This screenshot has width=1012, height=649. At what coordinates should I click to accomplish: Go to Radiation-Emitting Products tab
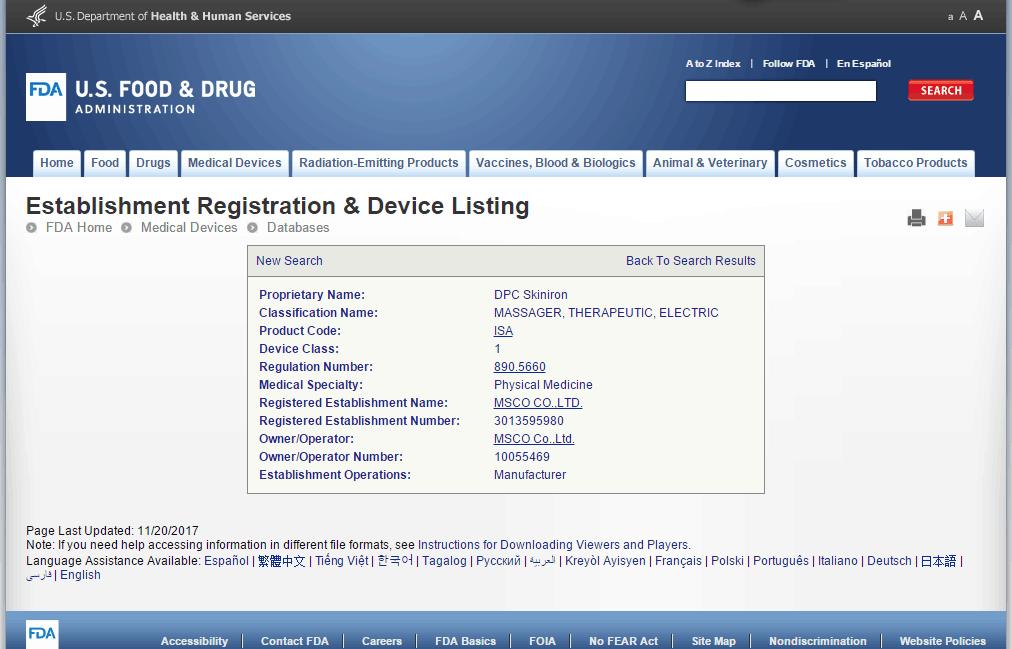pos(378,163)
